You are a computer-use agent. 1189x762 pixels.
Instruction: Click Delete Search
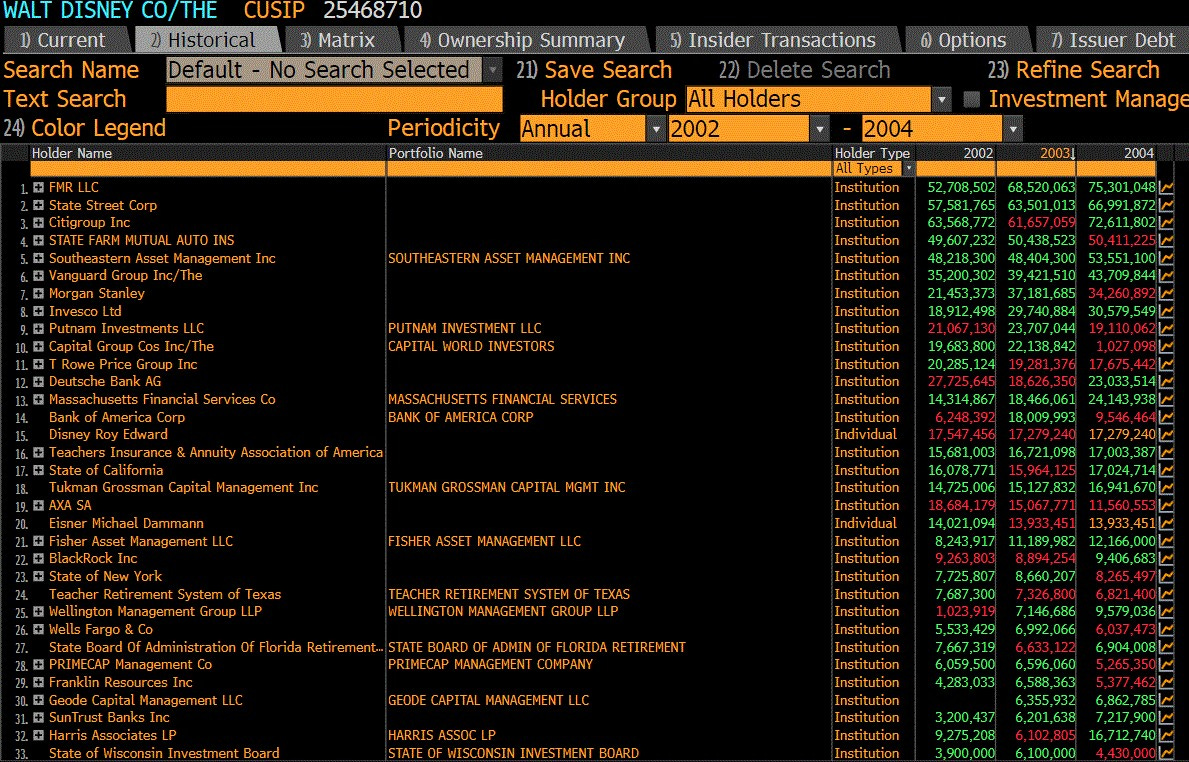pos(805,70)
